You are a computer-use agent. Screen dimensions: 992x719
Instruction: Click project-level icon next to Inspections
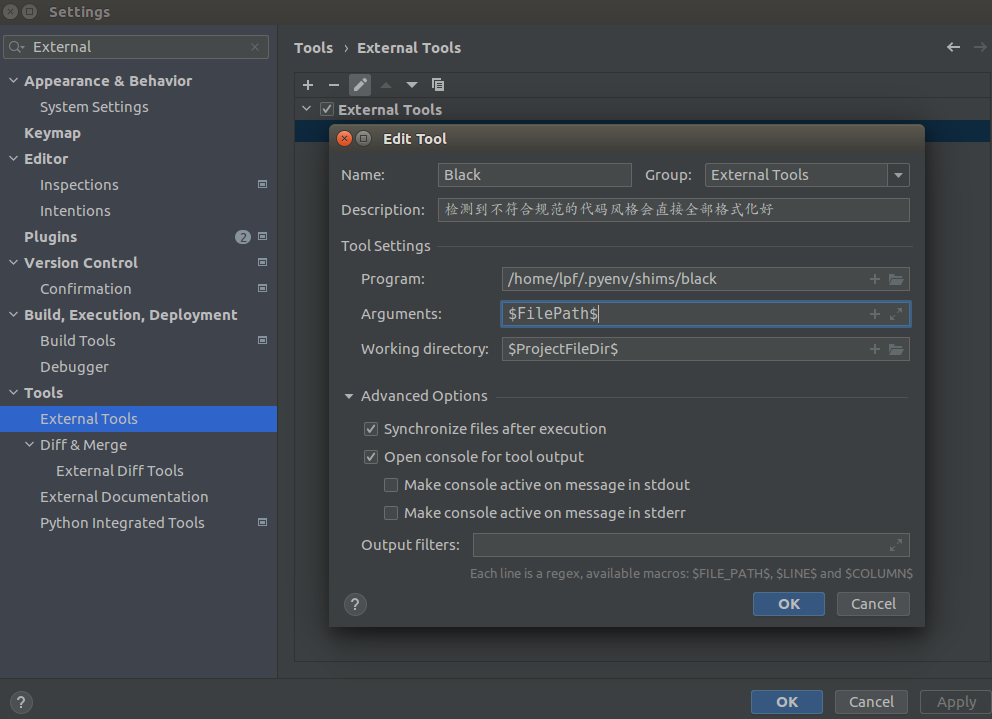click(263, 184)
